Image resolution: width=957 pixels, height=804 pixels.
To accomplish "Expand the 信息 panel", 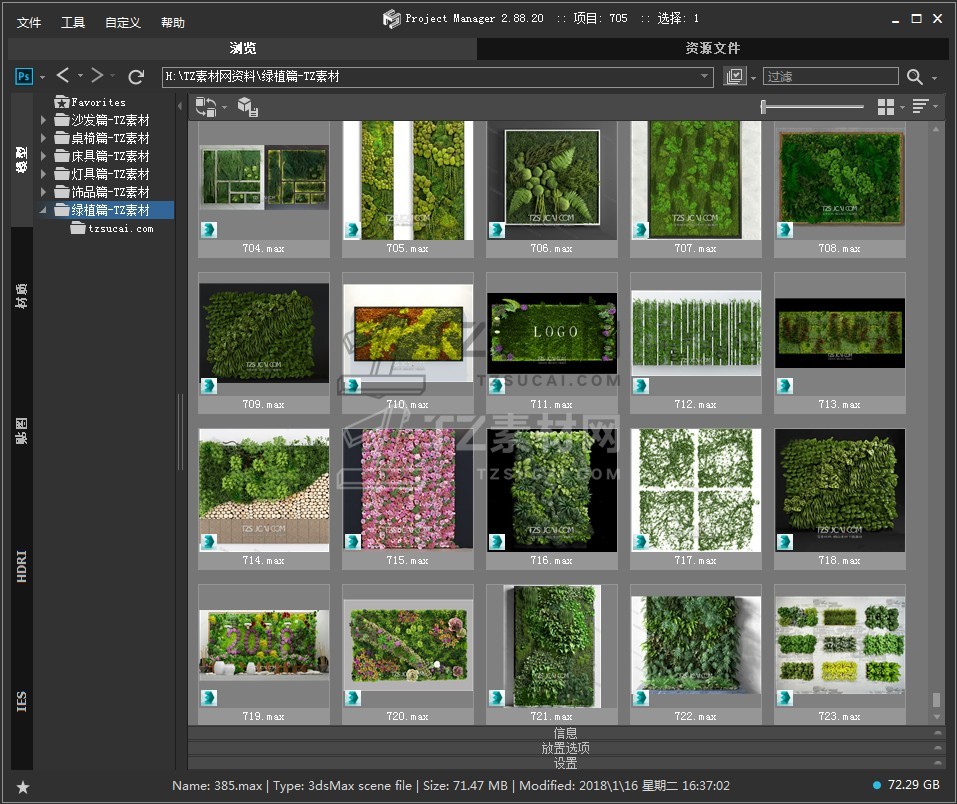I will (x=565, y=733).
